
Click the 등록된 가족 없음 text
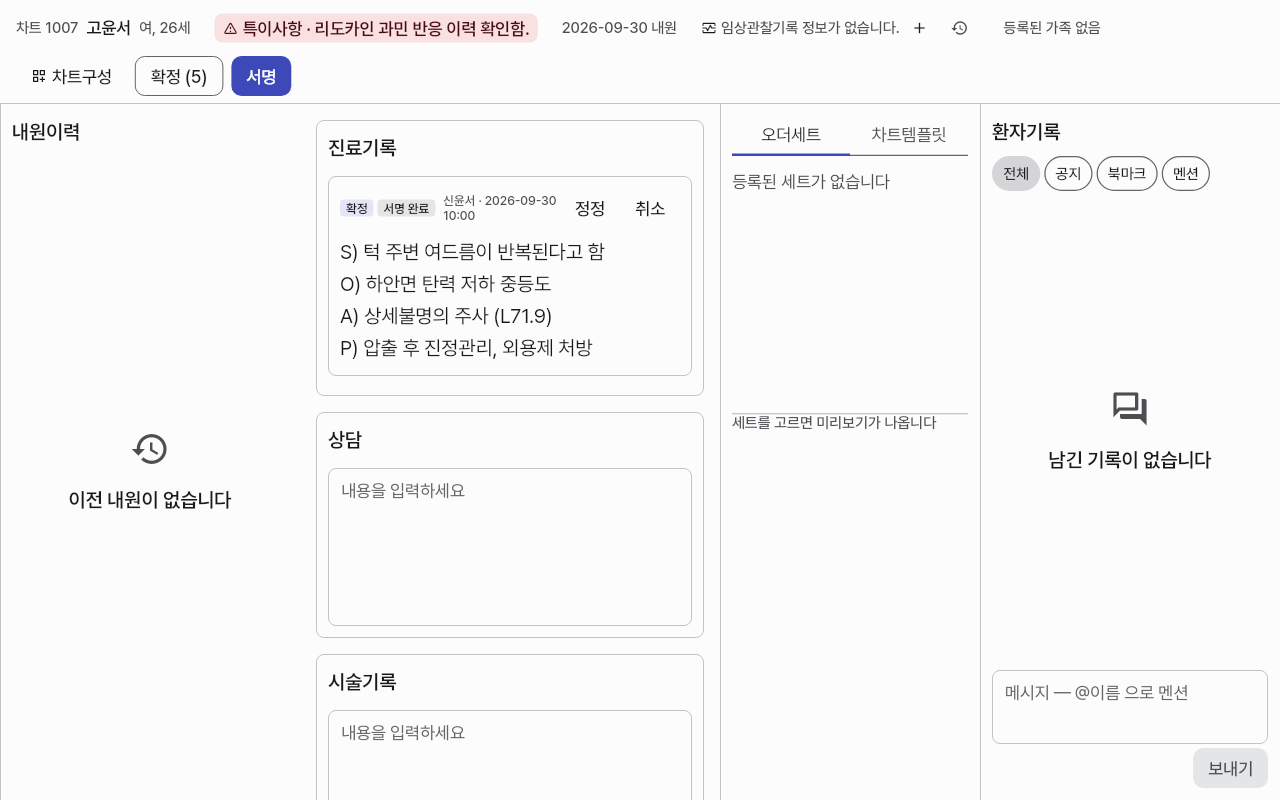click(x=1052, y=28)
